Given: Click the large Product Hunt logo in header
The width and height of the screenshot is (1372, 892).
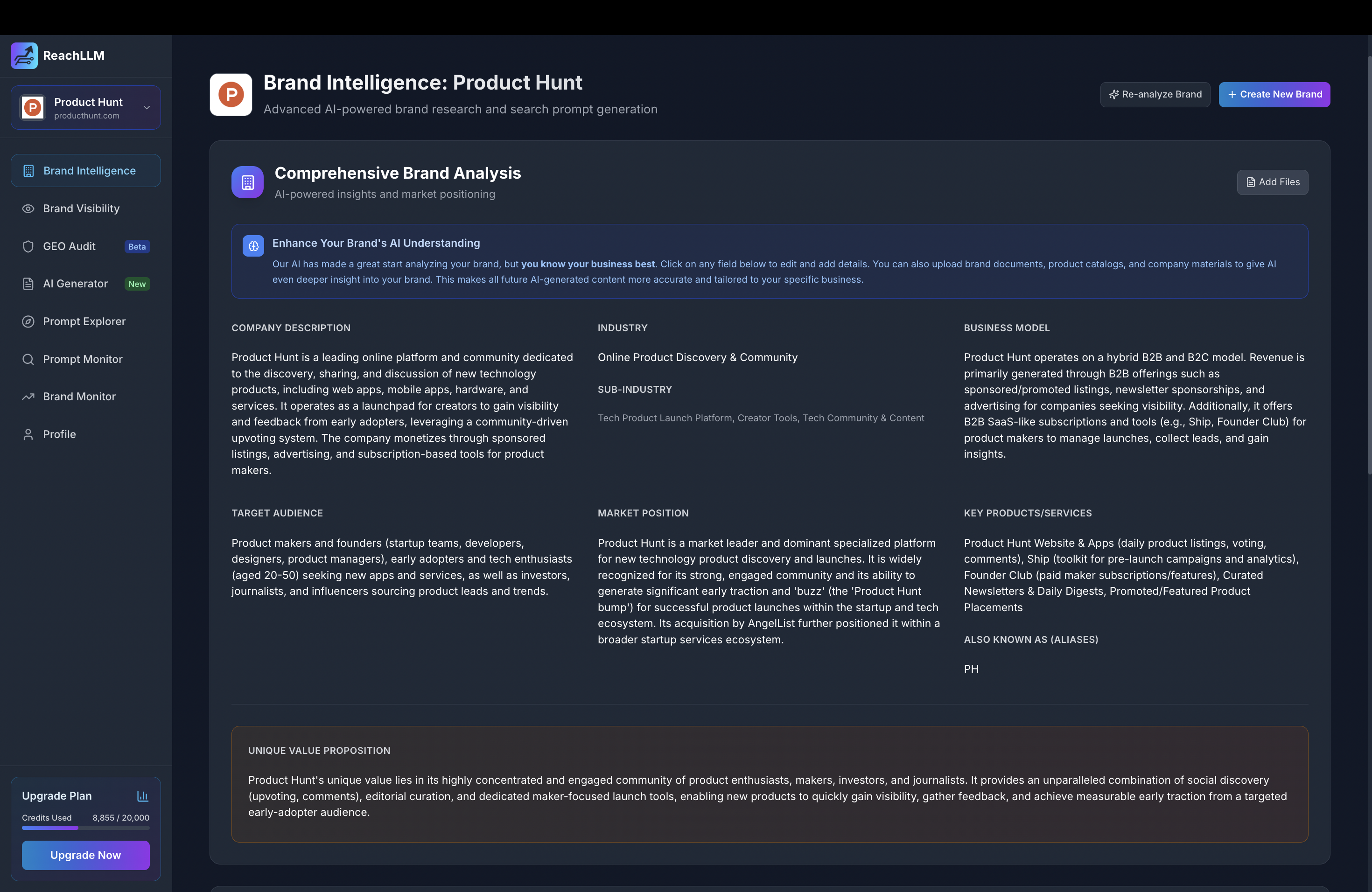Looking at the screenshot, I should tap(231, 95).
